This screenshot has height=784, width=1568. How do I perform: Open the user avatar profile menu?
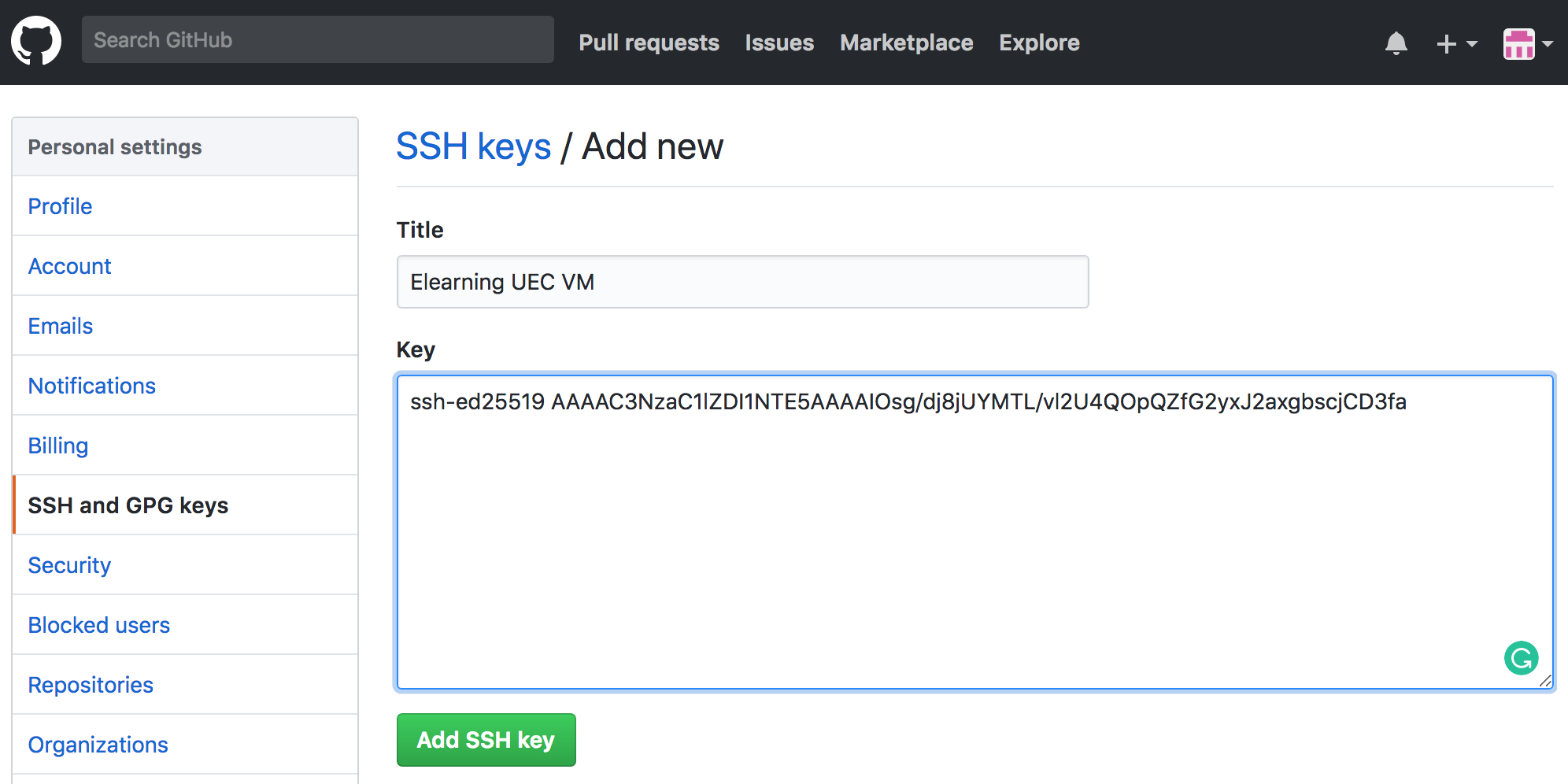coord(1527,43)
